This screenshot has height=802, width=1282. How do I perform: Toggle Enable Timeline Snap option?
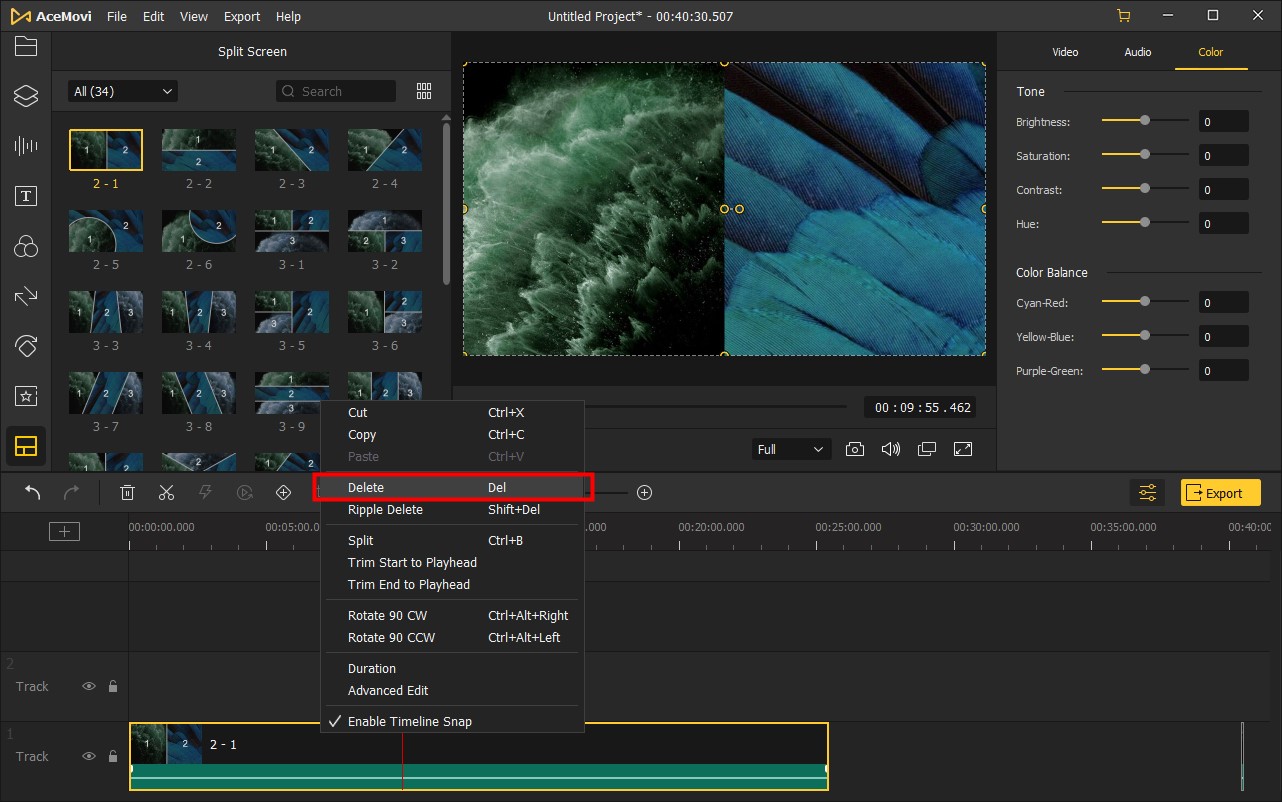409,722
